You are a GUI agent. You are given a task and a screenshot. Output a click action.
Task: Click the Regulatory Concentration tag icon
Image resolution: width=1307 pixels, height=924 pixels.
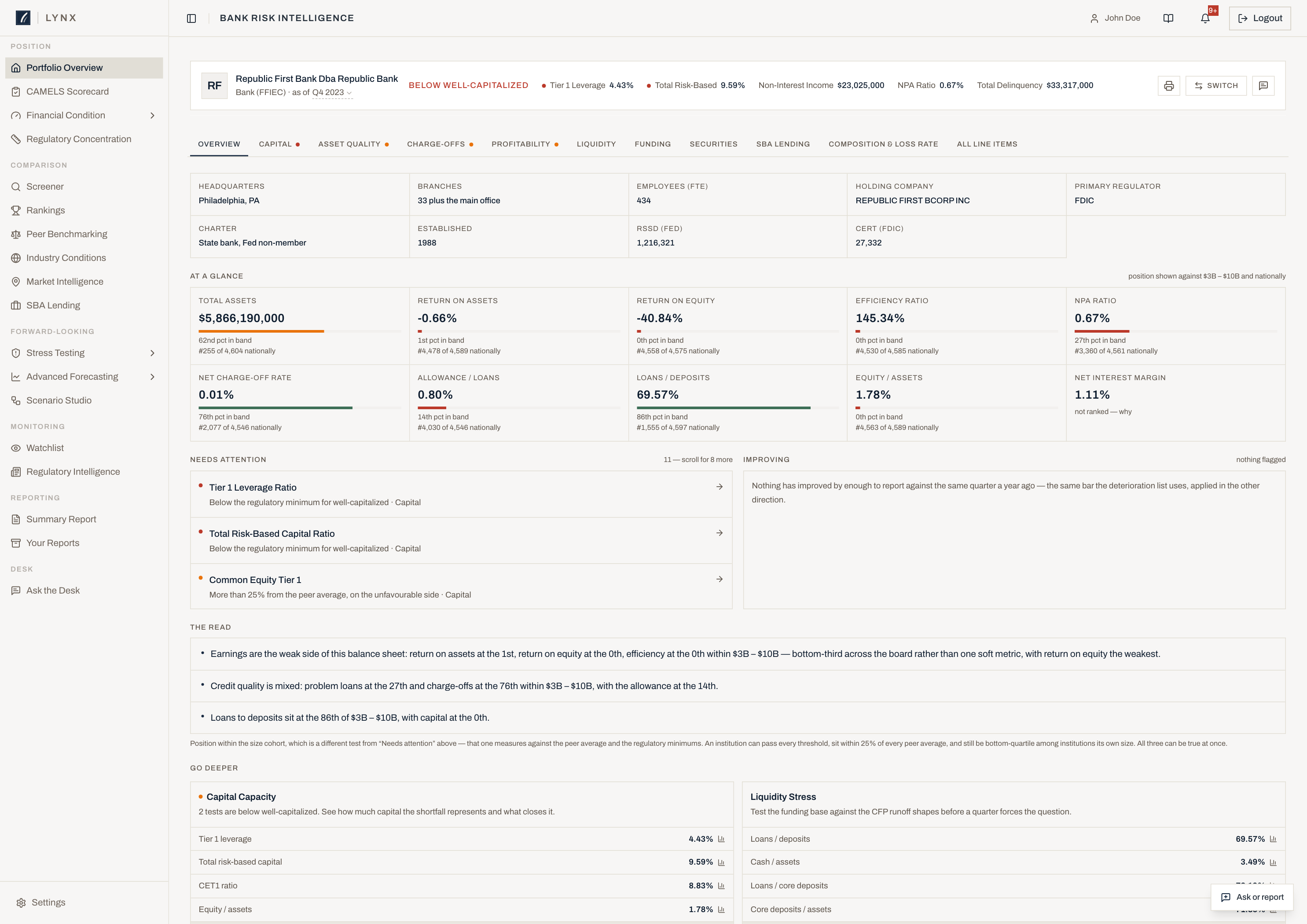tap(16, 139)
